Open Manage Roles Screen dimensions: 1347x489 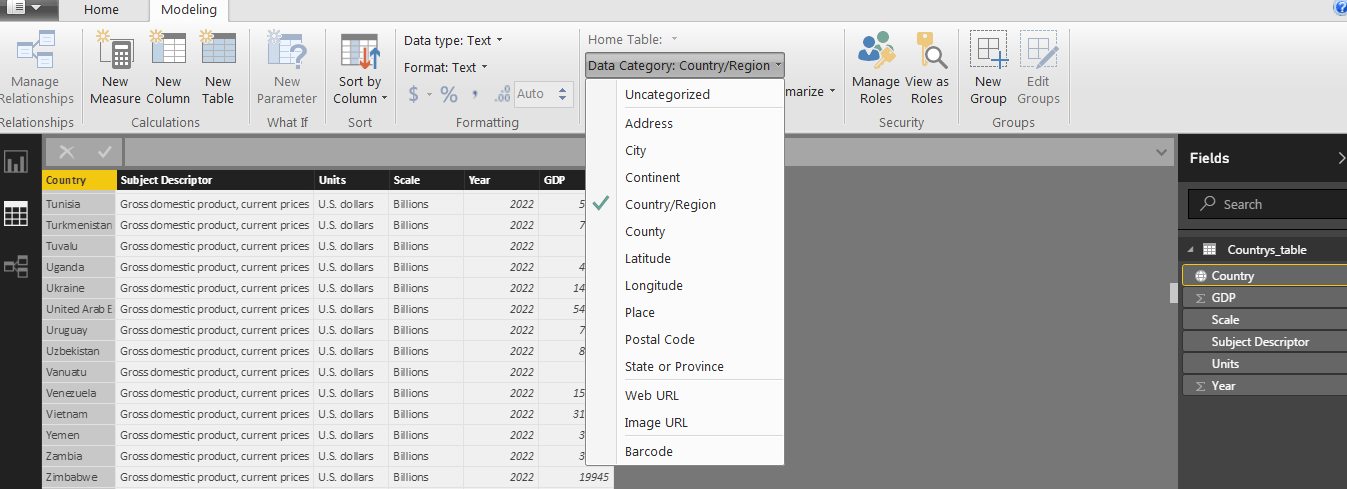click(x=876, y=68)
